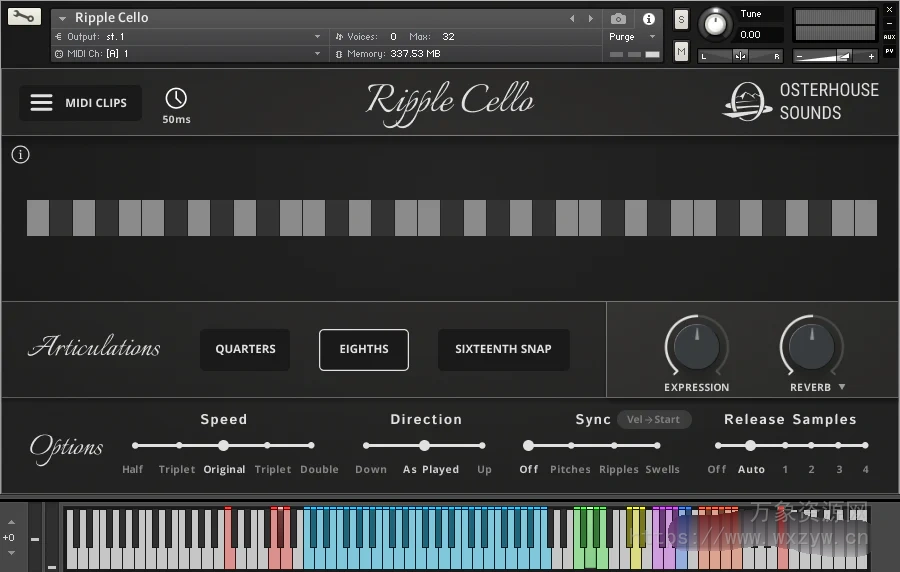The height and width of the screenshot is (572, 900).
Task: Set Speed to Half
Action: pyautogui.click(x=133, y=469)
